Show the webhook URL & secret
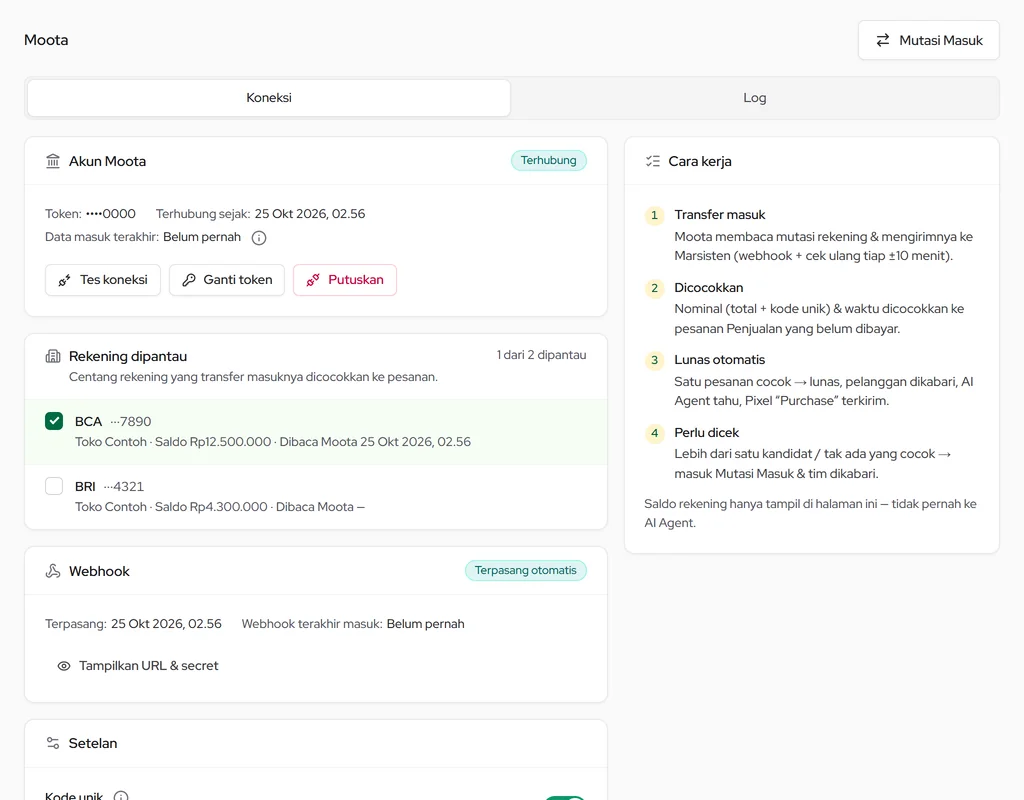 (138, 665)
